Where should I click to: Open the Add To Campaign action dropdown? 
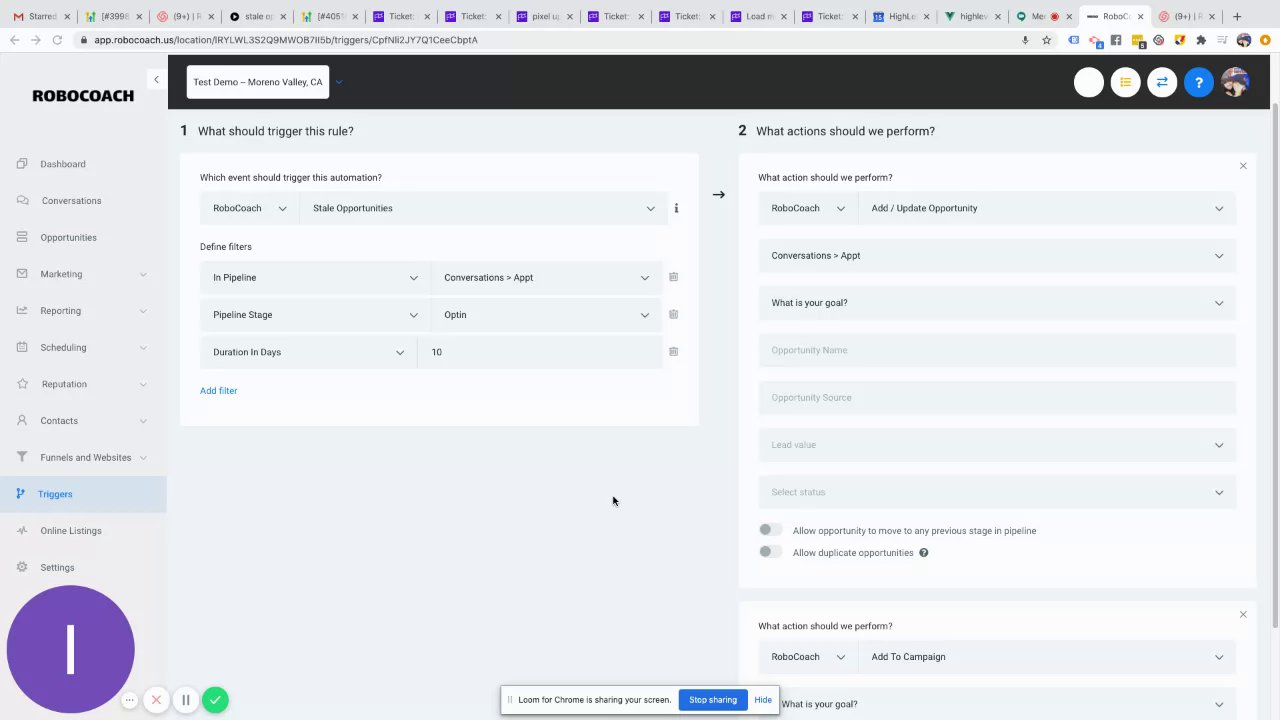point(1047,657)
